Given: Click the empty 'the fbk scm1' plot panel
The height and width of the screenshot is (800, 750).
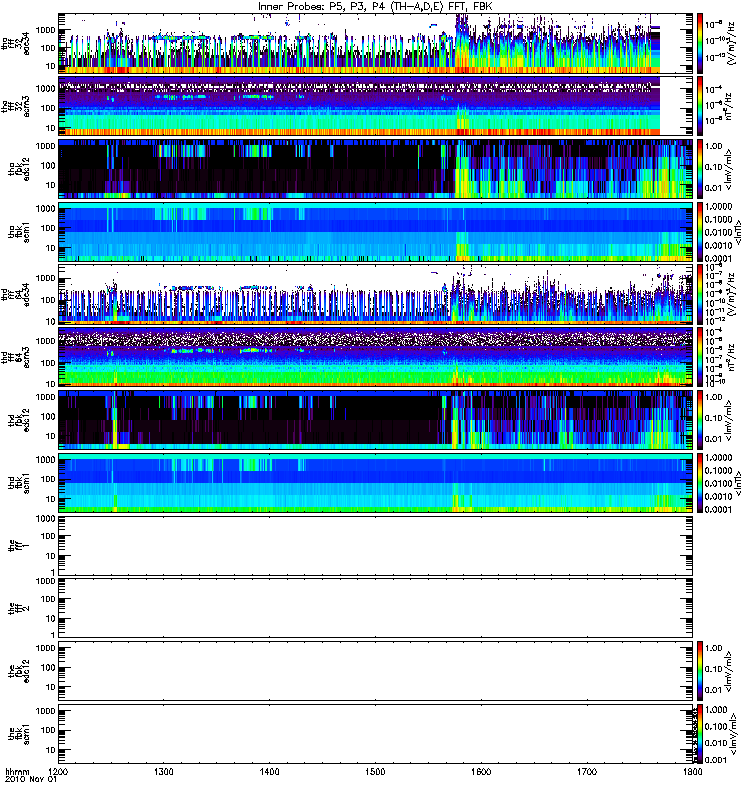Looking at the screenshot, I should [375, 734].
